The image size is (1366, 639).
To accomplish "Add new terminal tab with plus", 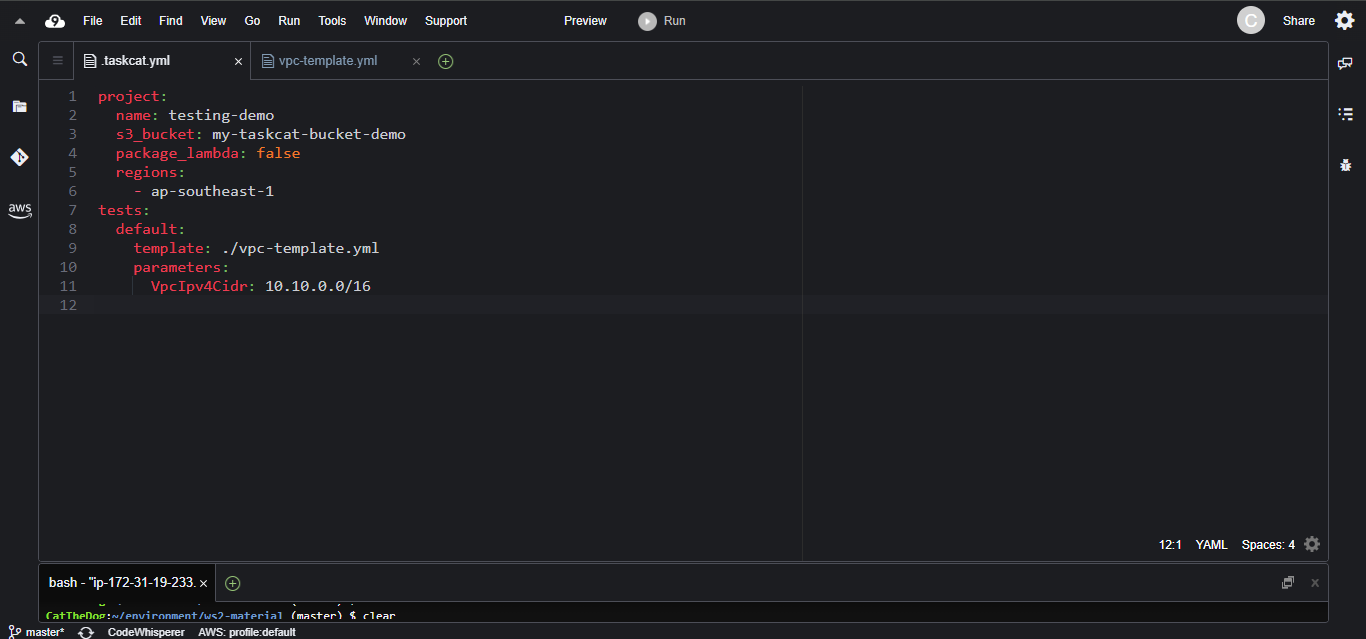I will pyautogui.click(x=232, y=583).
